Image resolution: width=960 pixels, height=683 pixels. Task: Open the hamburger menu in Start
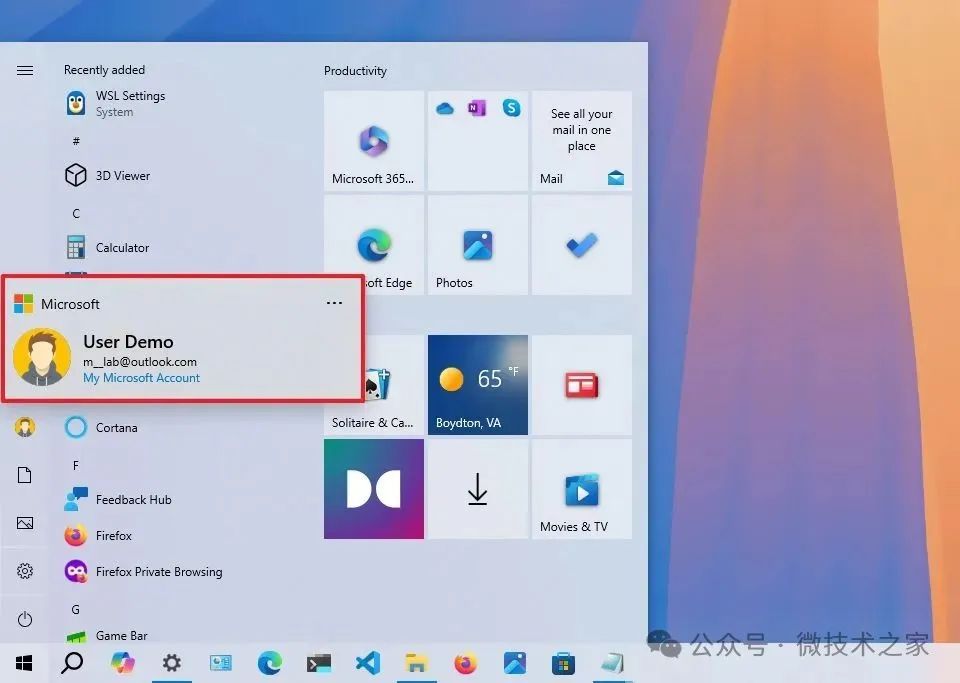tap(25, 70)
